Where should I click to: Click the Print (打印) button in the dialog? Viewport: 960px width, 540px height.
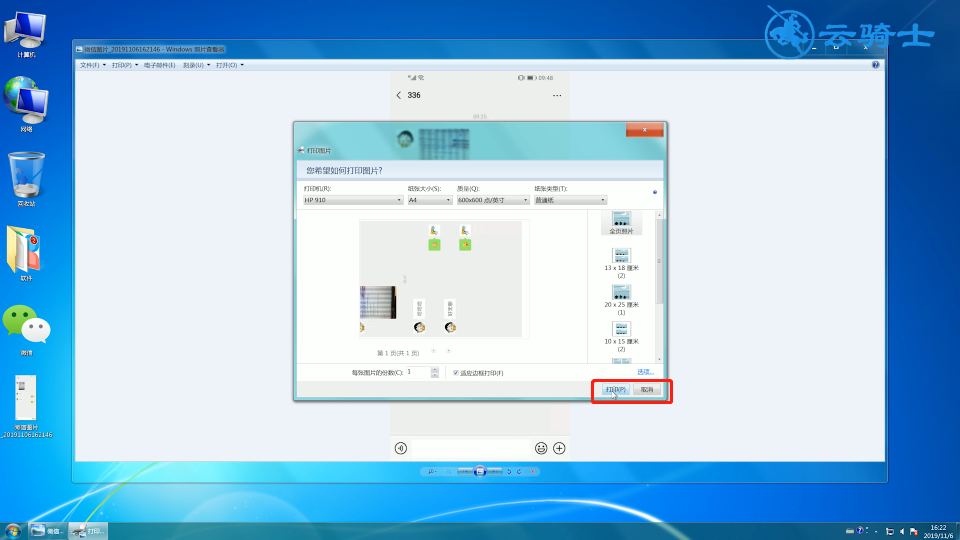tap(615, 389)
